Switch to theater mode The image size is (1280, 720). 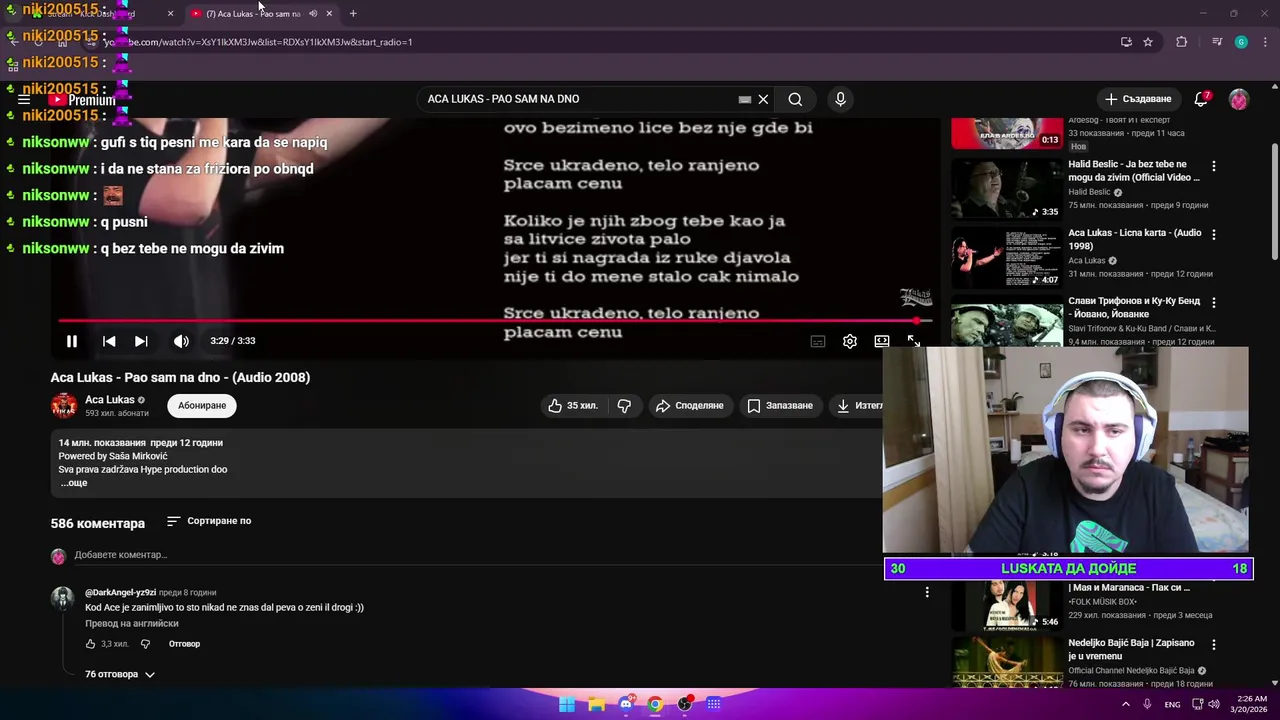pos(881,341)
